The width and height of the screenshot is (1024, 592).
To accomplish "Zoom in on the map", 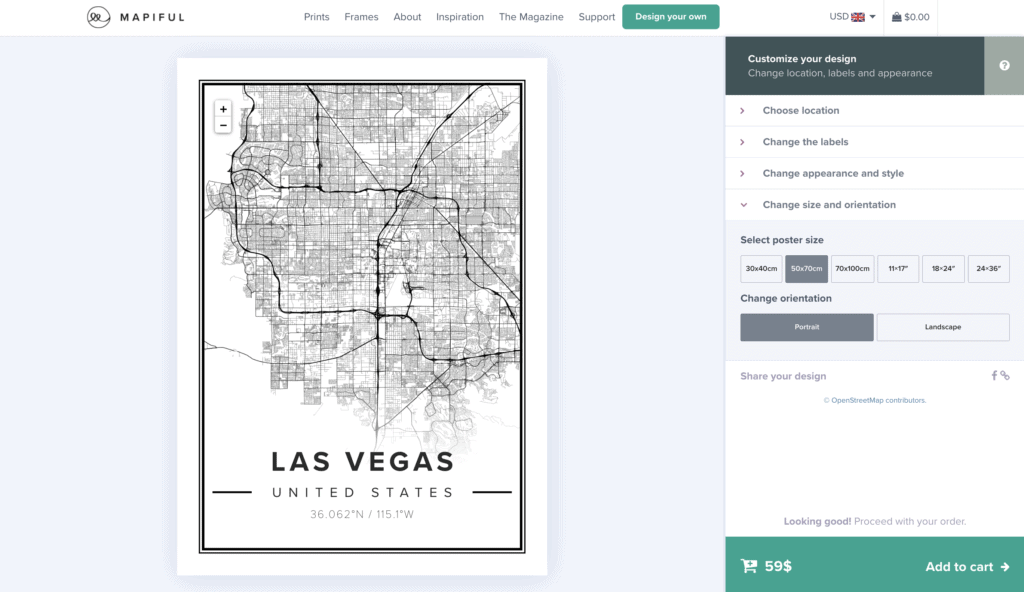I will [x=223, y=109].
